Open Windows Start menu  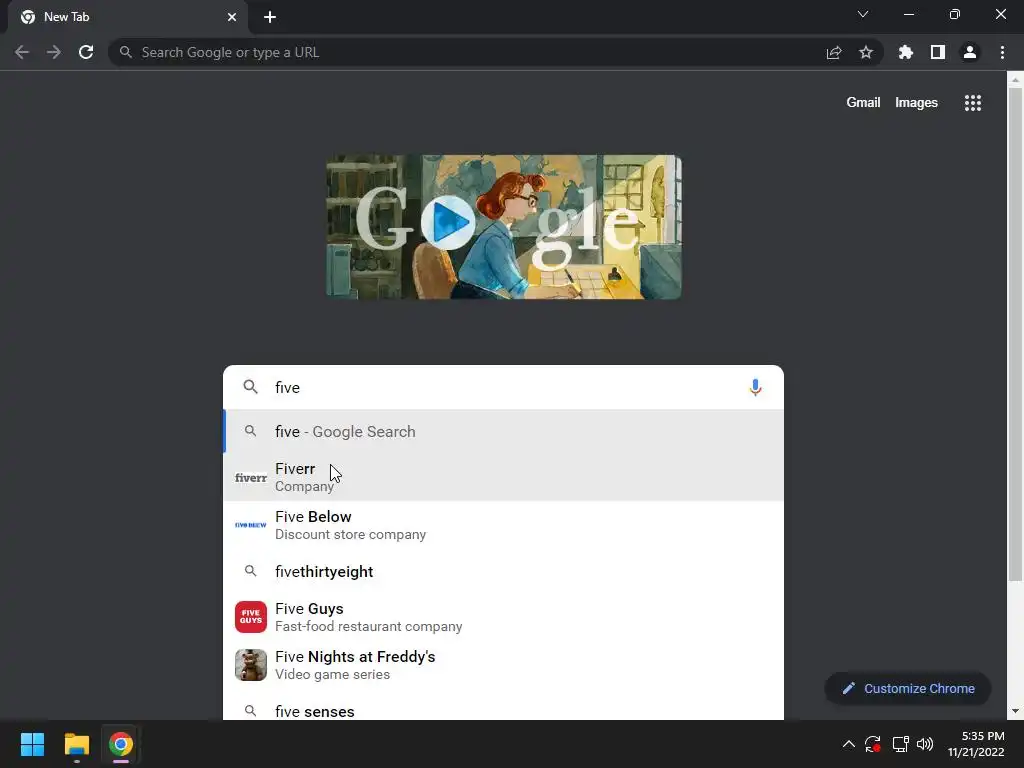click(x=32, y=744)
